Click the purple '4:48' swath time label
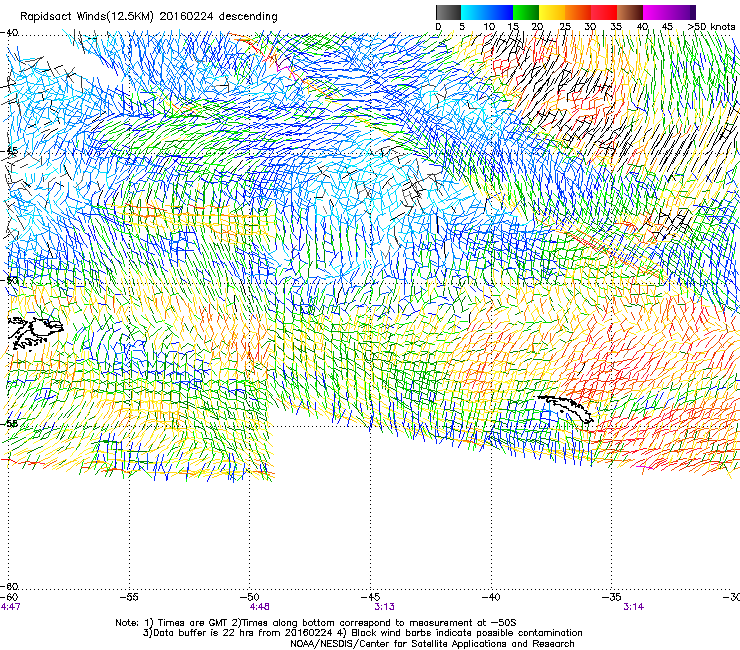 pos(260,607)
